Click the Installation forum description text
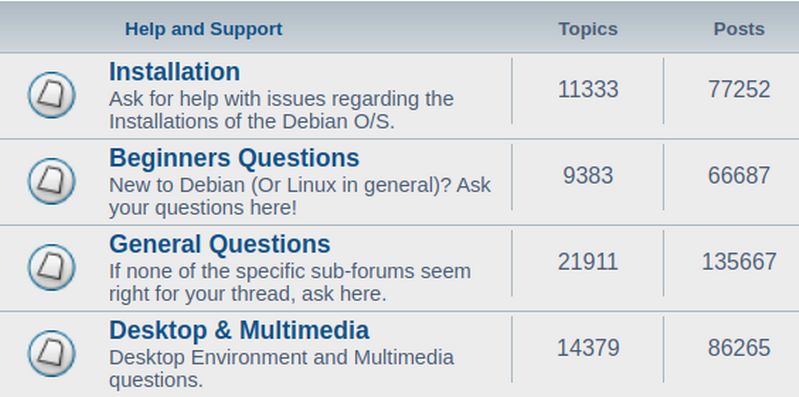Screen dimensions: 799x397 click(281, 110)
